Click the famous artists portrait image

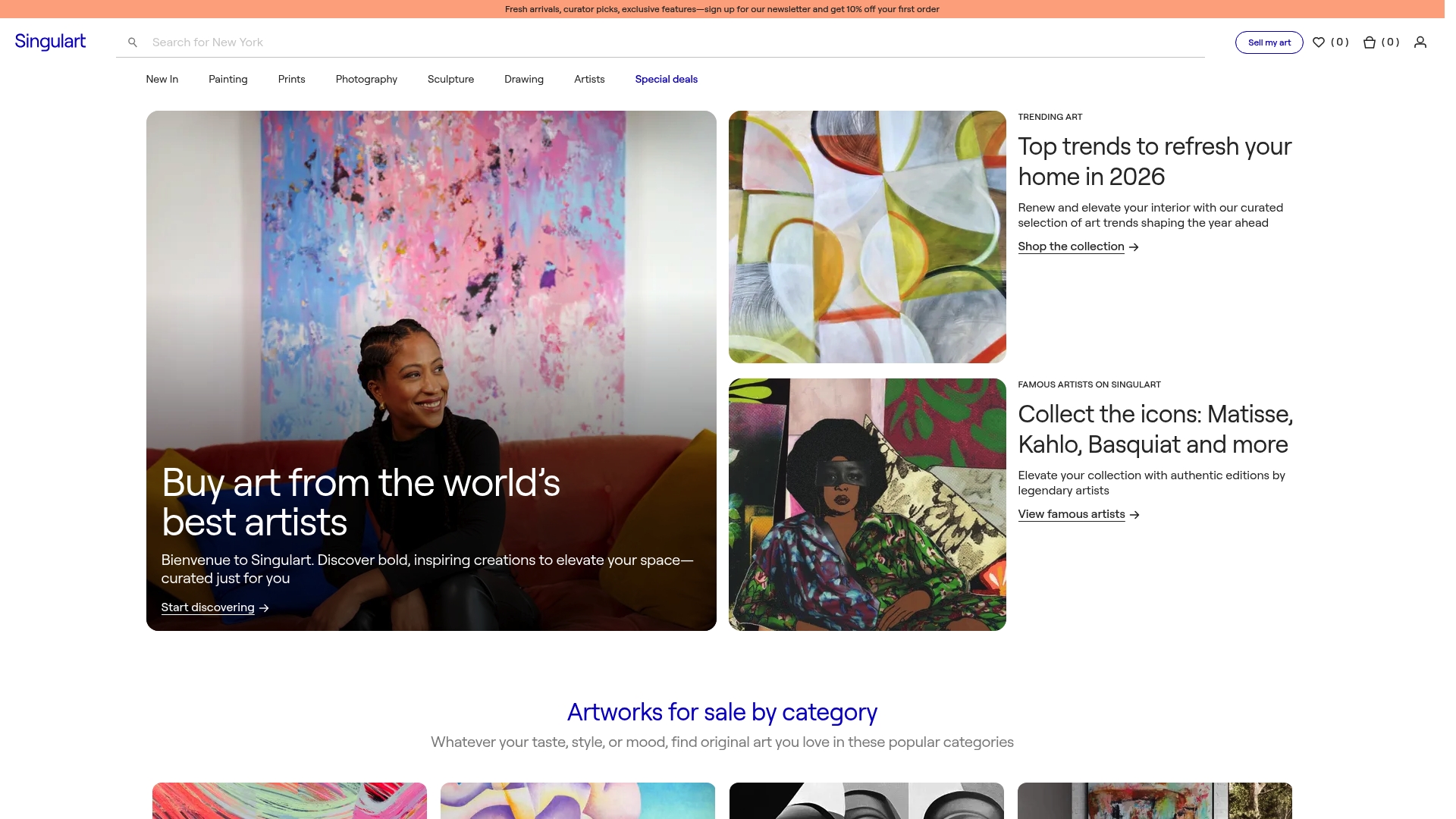(x=867, y=504)
